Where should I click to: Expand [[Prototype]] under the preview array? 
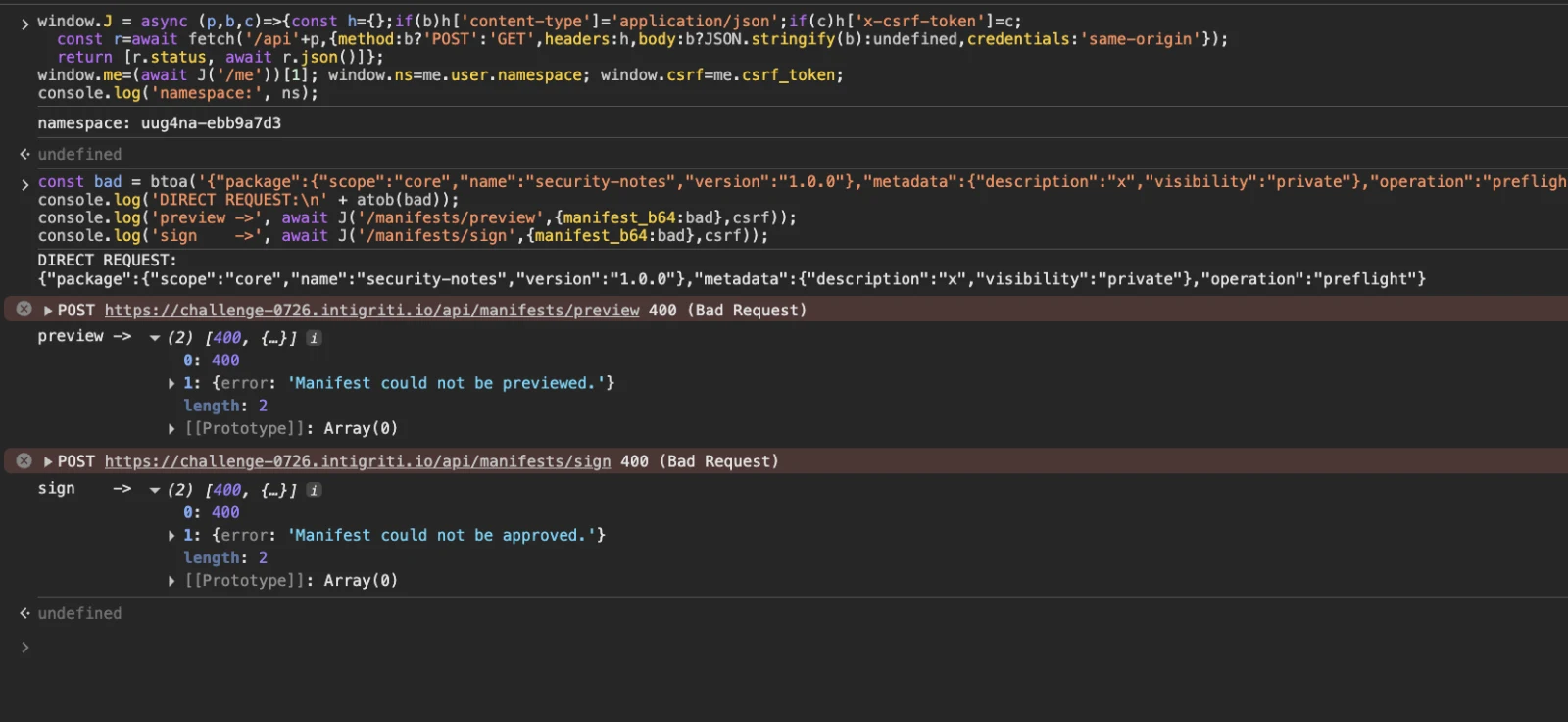pos(172,428)
